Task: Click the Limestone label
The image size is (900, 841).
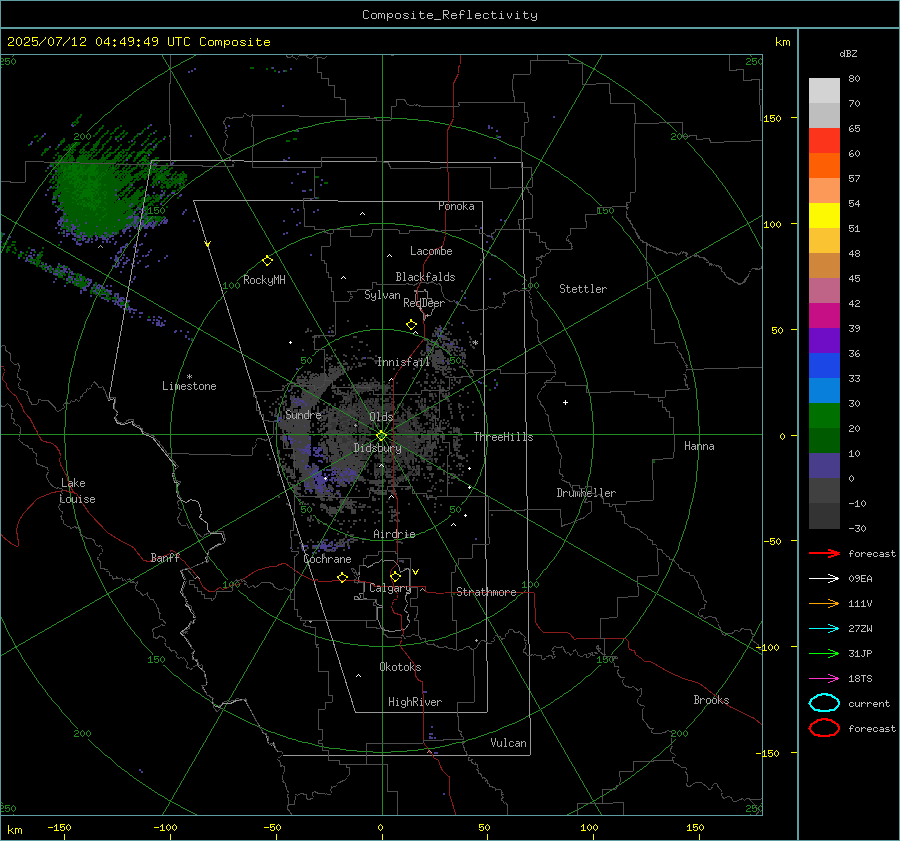Action: [189, 386]
